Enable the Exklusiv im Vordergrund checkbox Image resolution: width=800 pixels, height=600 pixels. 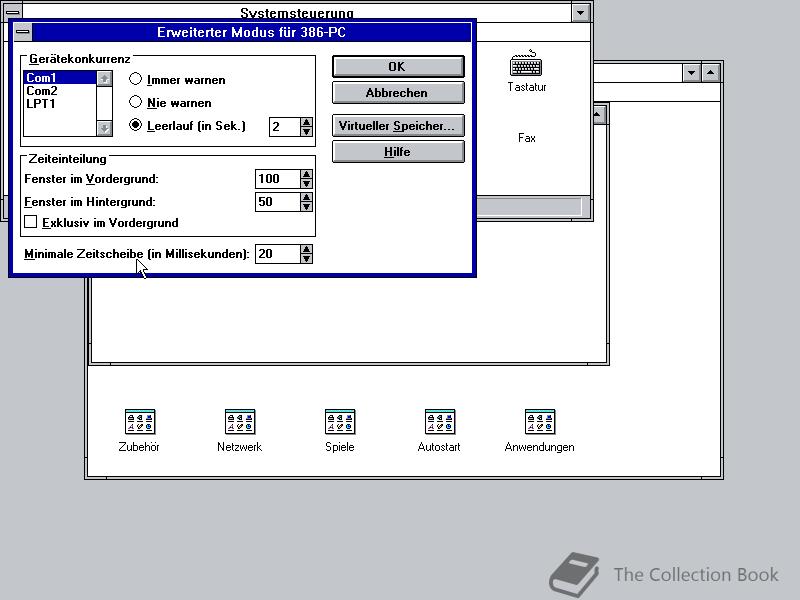pos(31,222)
